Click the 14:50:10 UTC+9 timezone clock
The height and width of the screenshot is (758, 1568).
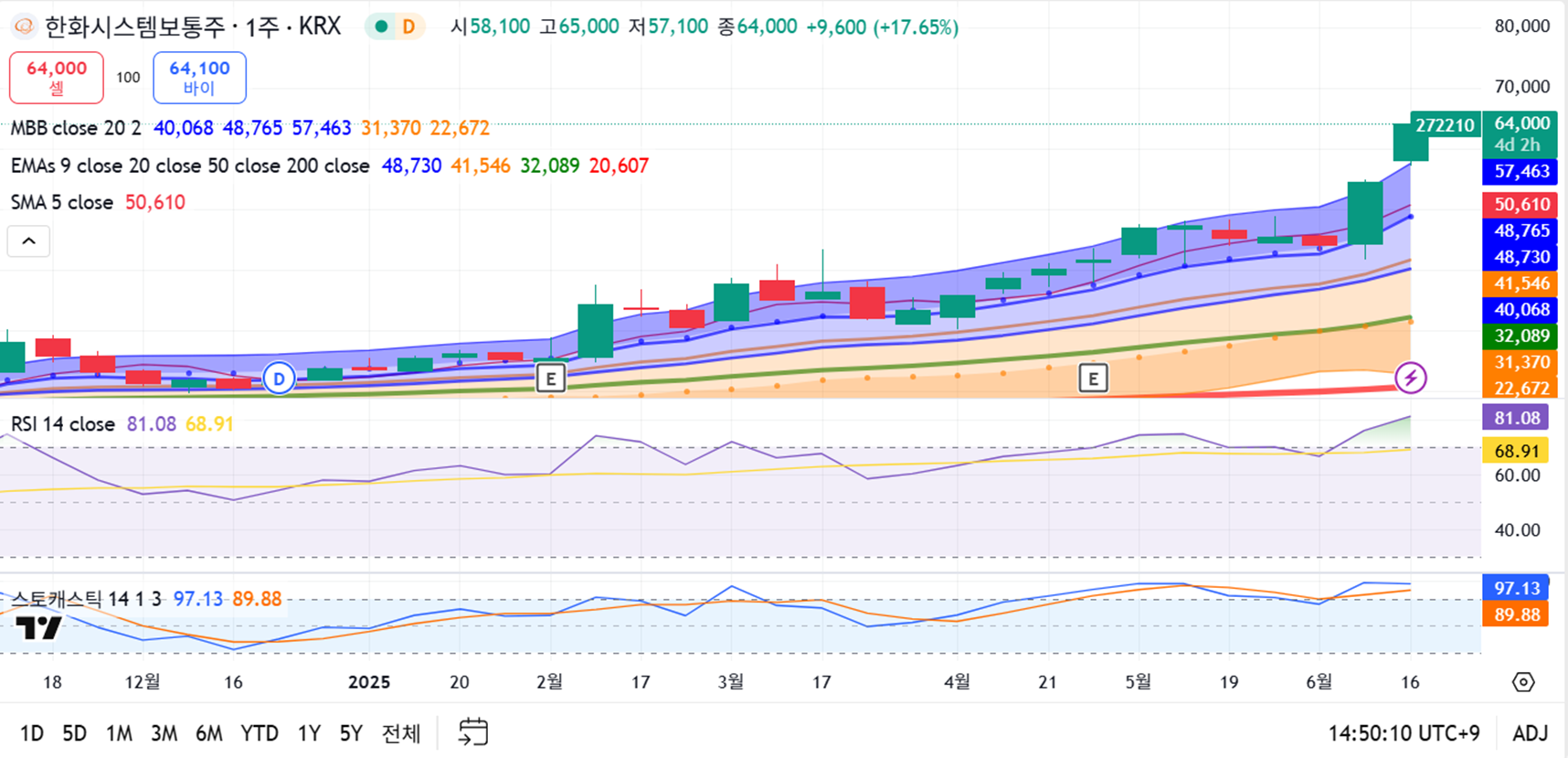click(x=1404, y=733)
